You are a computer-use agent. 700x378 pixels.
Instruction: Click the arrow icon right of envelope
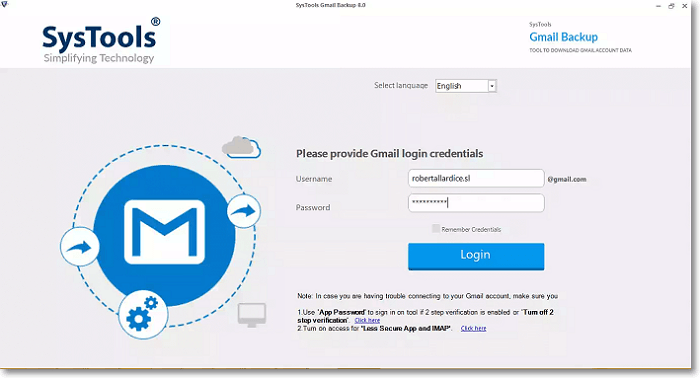(243, 211)
